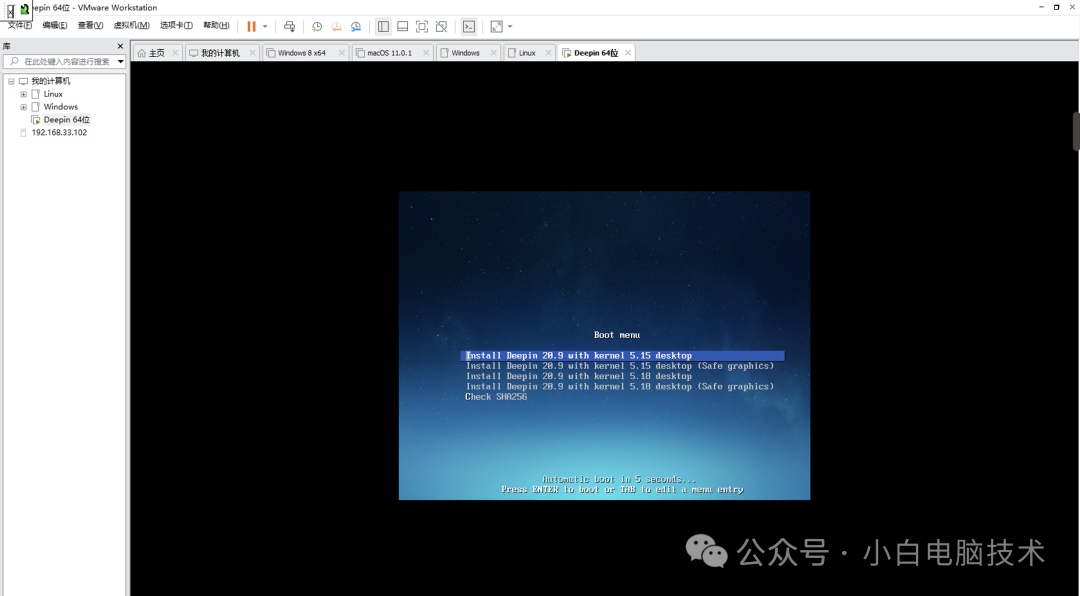Toggle the console view button
The width and height of the screenshot is (1080, 596).
coord(468,26)
